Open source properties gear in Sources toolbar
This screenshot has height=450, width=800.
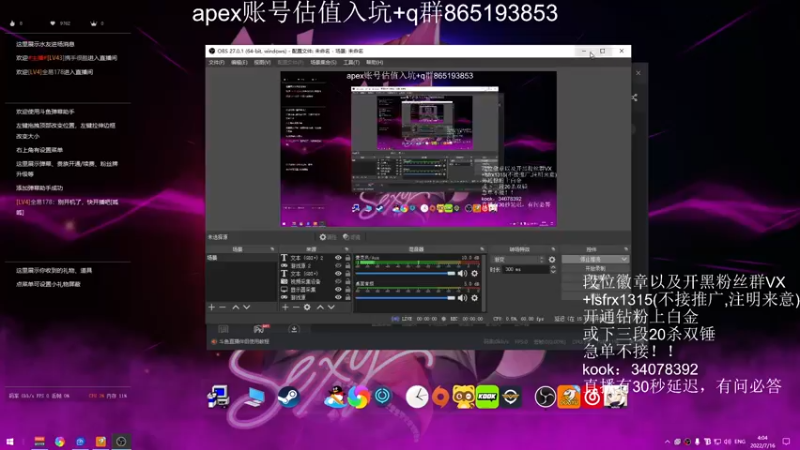point(307,307)
